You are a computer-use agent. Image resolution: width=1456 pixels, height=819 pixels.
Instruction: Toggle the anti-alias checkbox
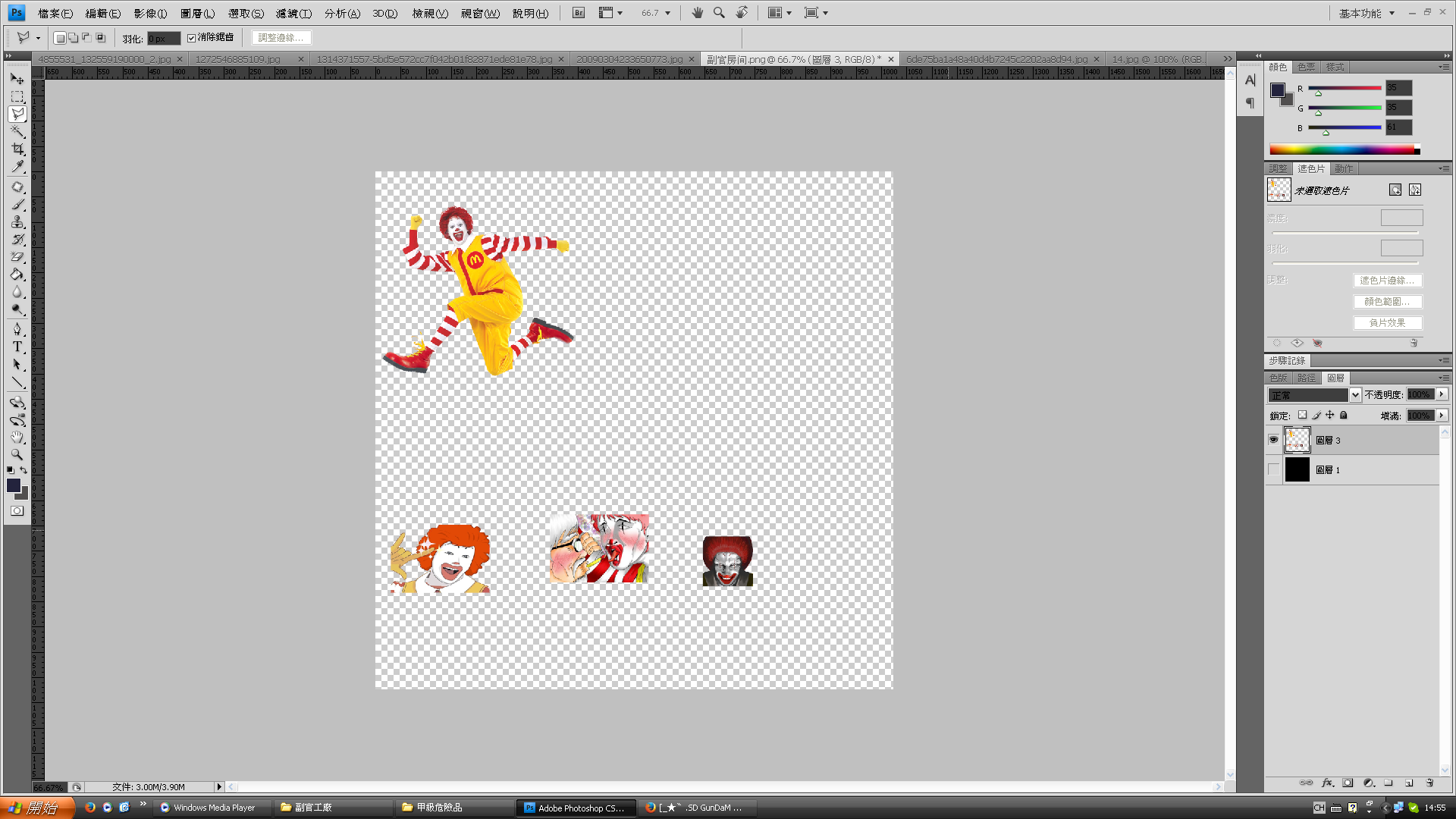192,38
